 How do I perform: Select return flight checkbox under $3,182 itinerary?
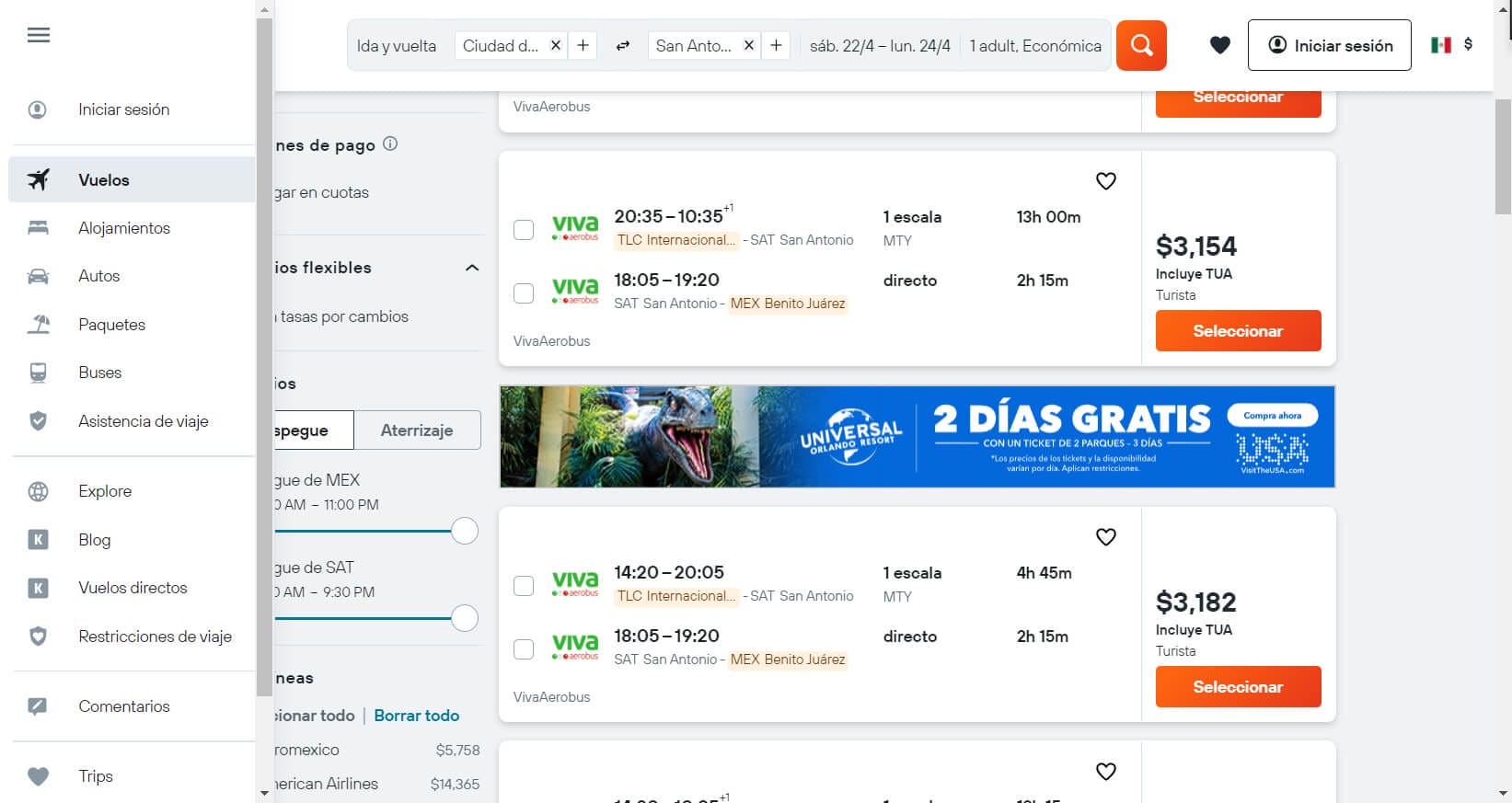pos(524,649)
